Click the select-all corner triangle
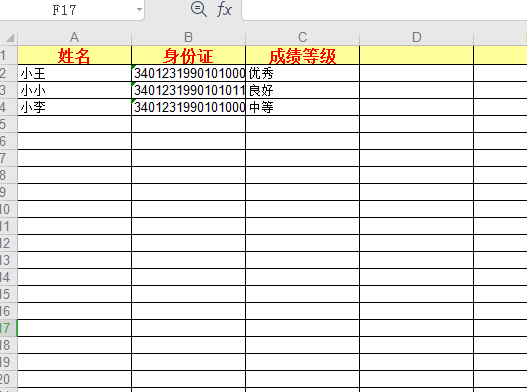This screenshot has width=527, height=392. click(x=10, y=38)
